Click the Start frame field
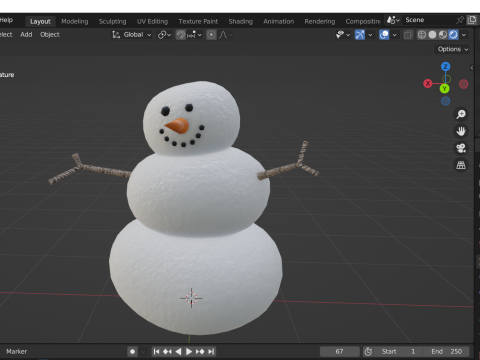Screen dimensions: 480x360 coord(398,351)
